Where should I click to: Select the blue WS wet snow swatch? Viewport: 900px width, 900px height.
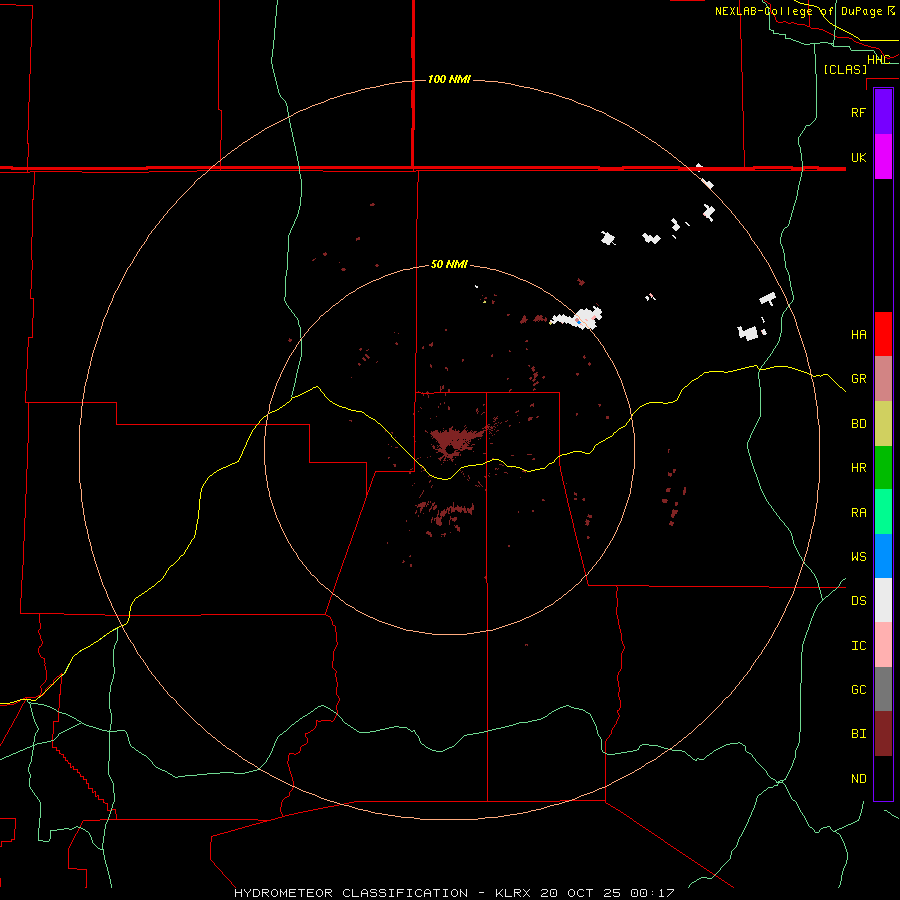883,556
